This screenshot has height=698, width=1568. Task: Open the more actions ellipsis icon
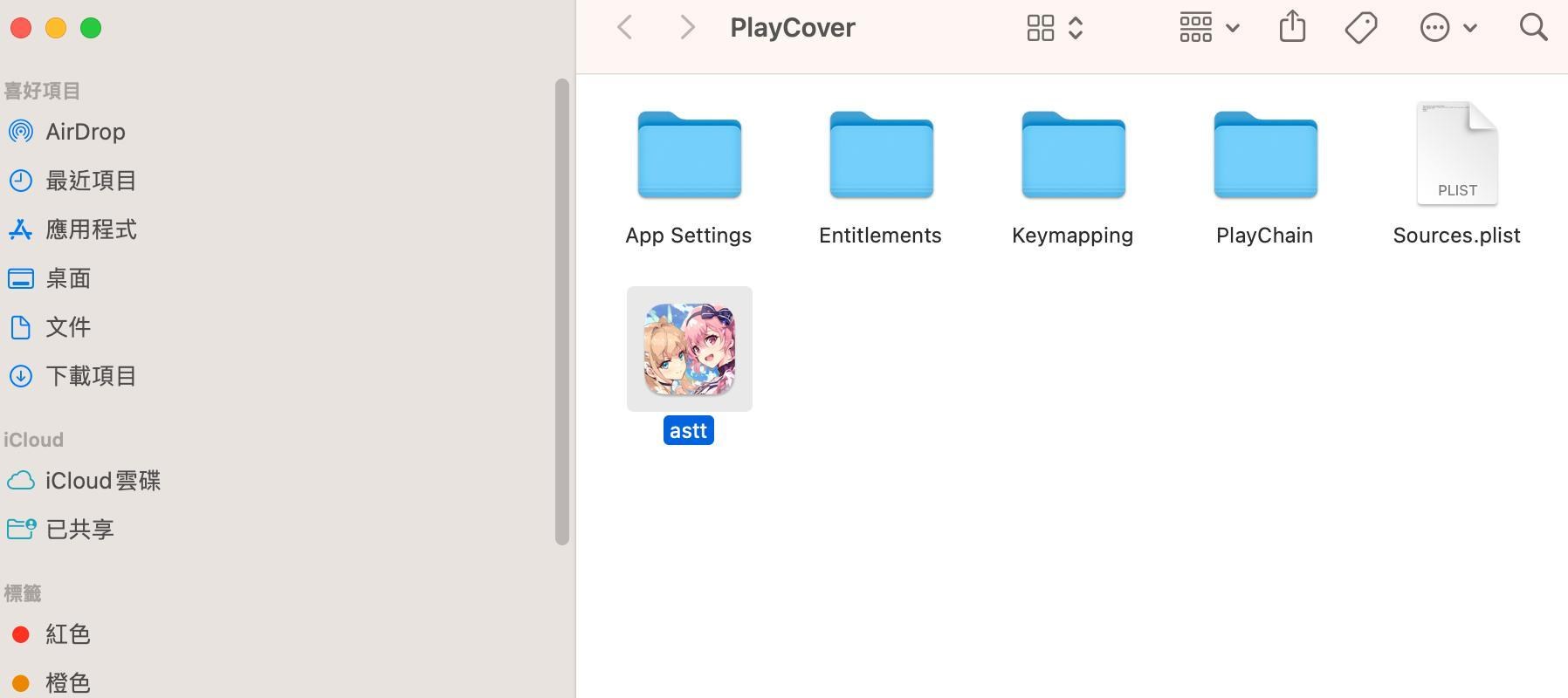coord(1434,28)
